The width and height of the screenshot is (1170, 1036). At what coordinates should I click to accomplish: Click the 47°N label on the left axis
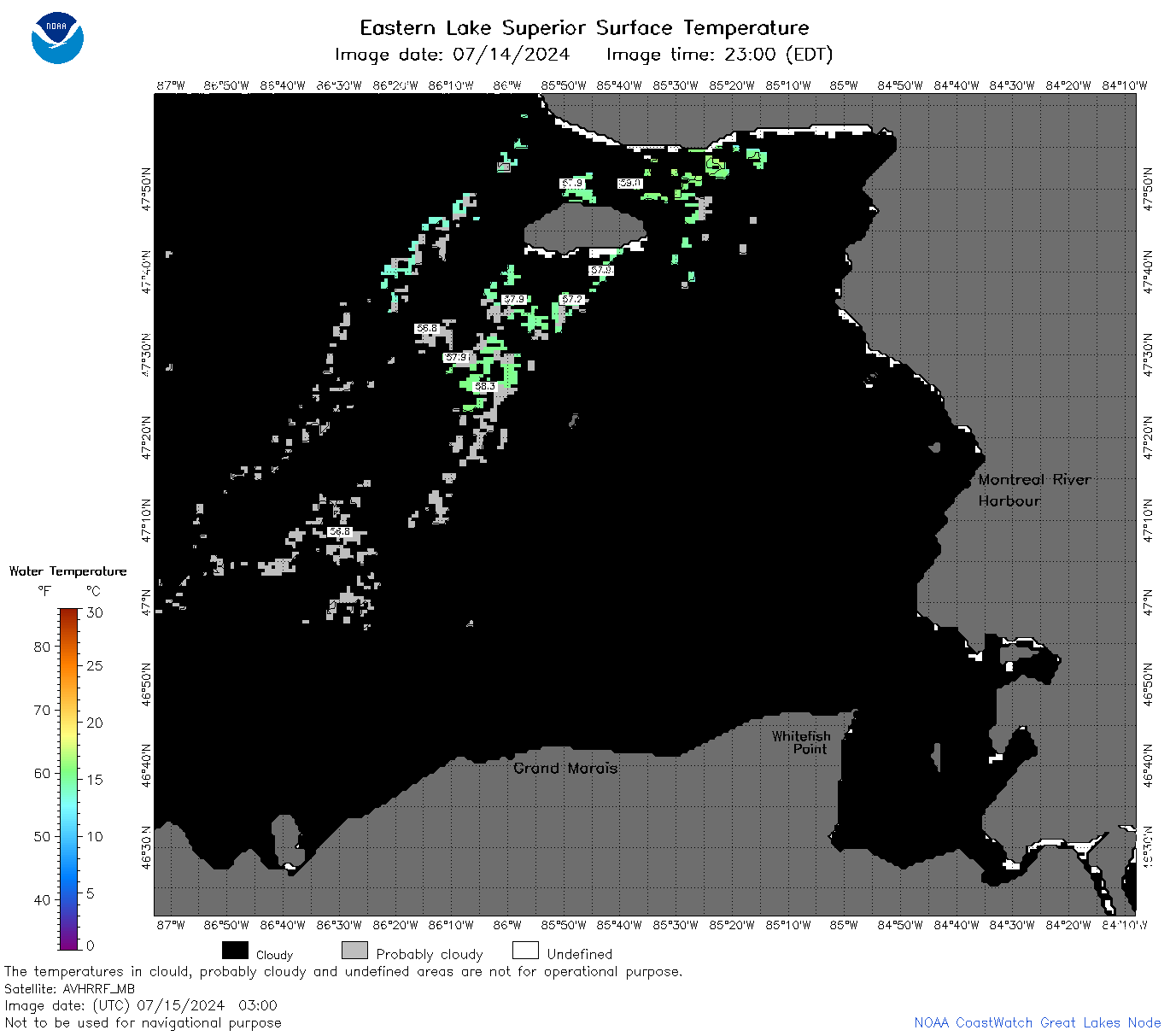point(147,602)
